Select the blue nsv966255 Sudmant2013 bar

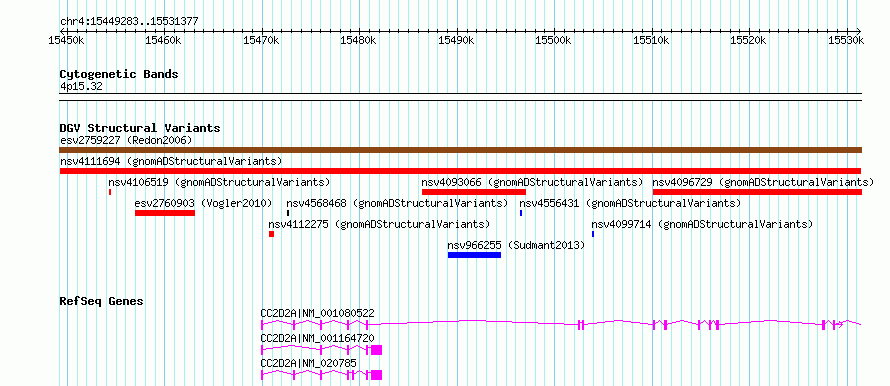[474, 255]
